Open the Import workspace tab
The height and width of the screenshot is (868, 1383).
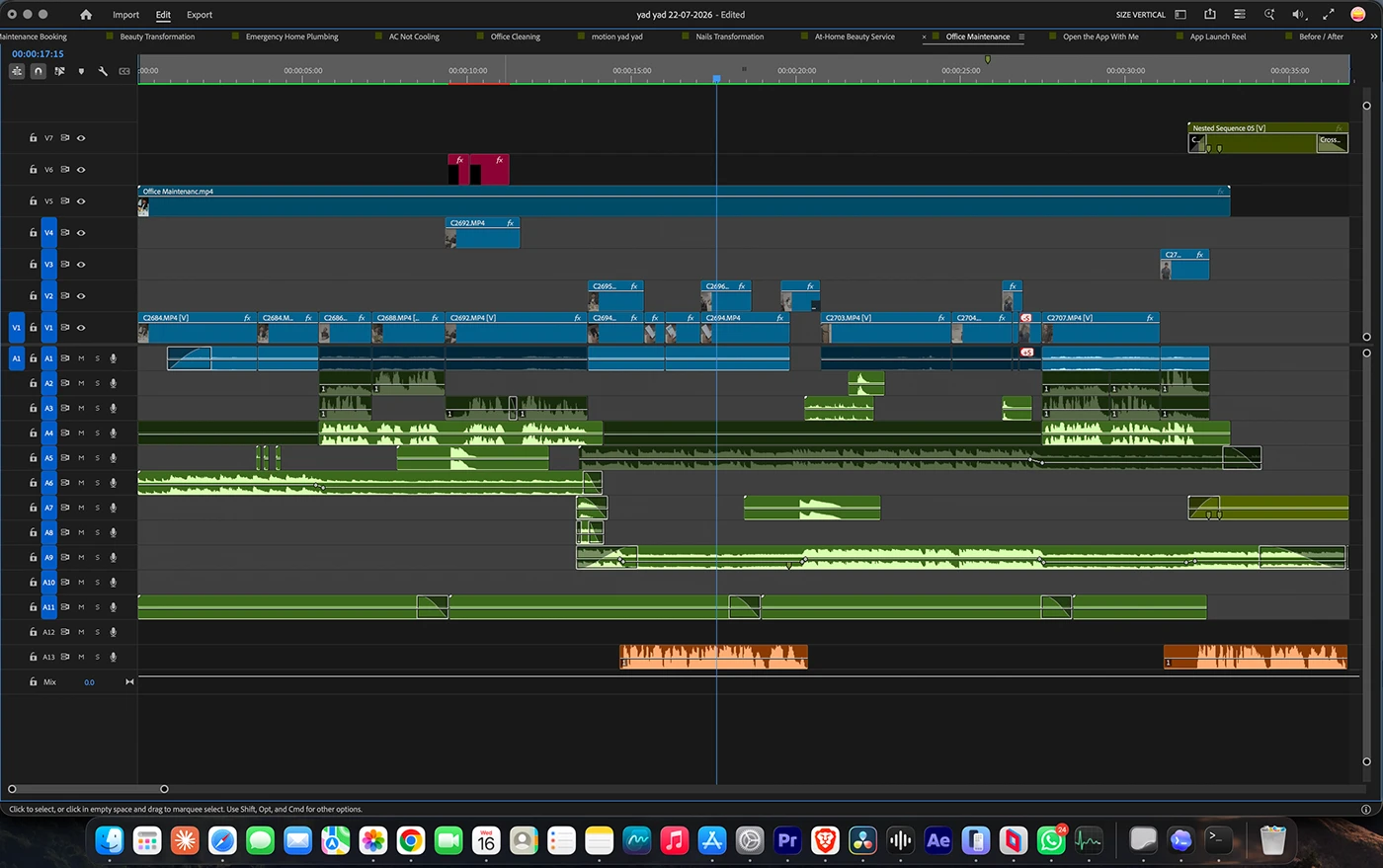125,15
